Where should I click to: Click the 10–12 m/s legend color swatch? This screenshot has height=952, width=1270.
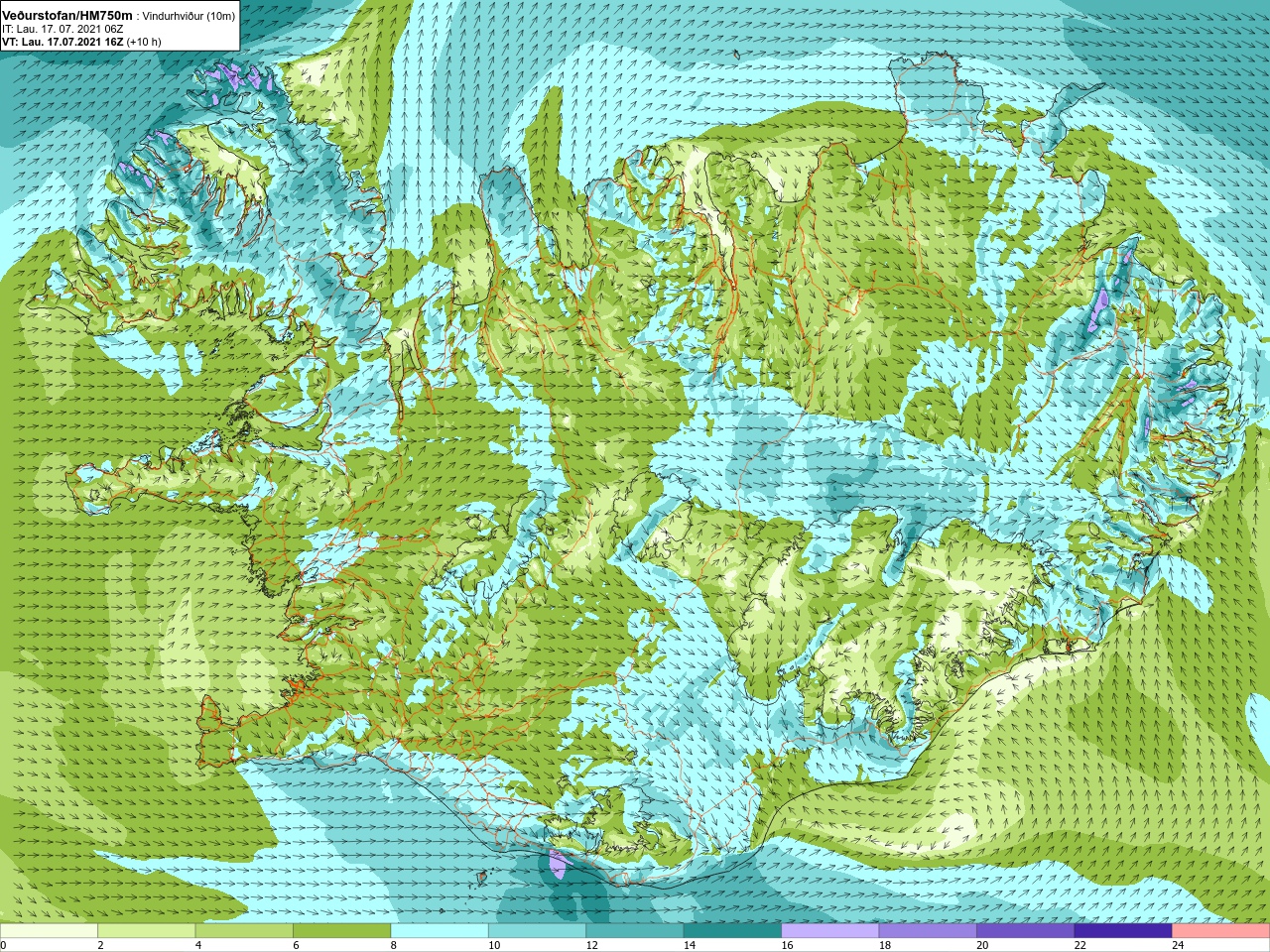(537, 931)
